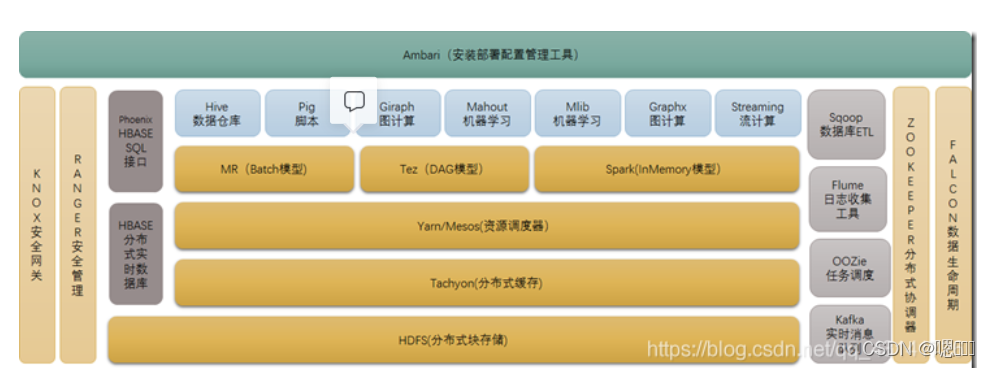Click the Tez (DAG) model bar
This screenshot has height=368, width=990.
pos(444,169)
